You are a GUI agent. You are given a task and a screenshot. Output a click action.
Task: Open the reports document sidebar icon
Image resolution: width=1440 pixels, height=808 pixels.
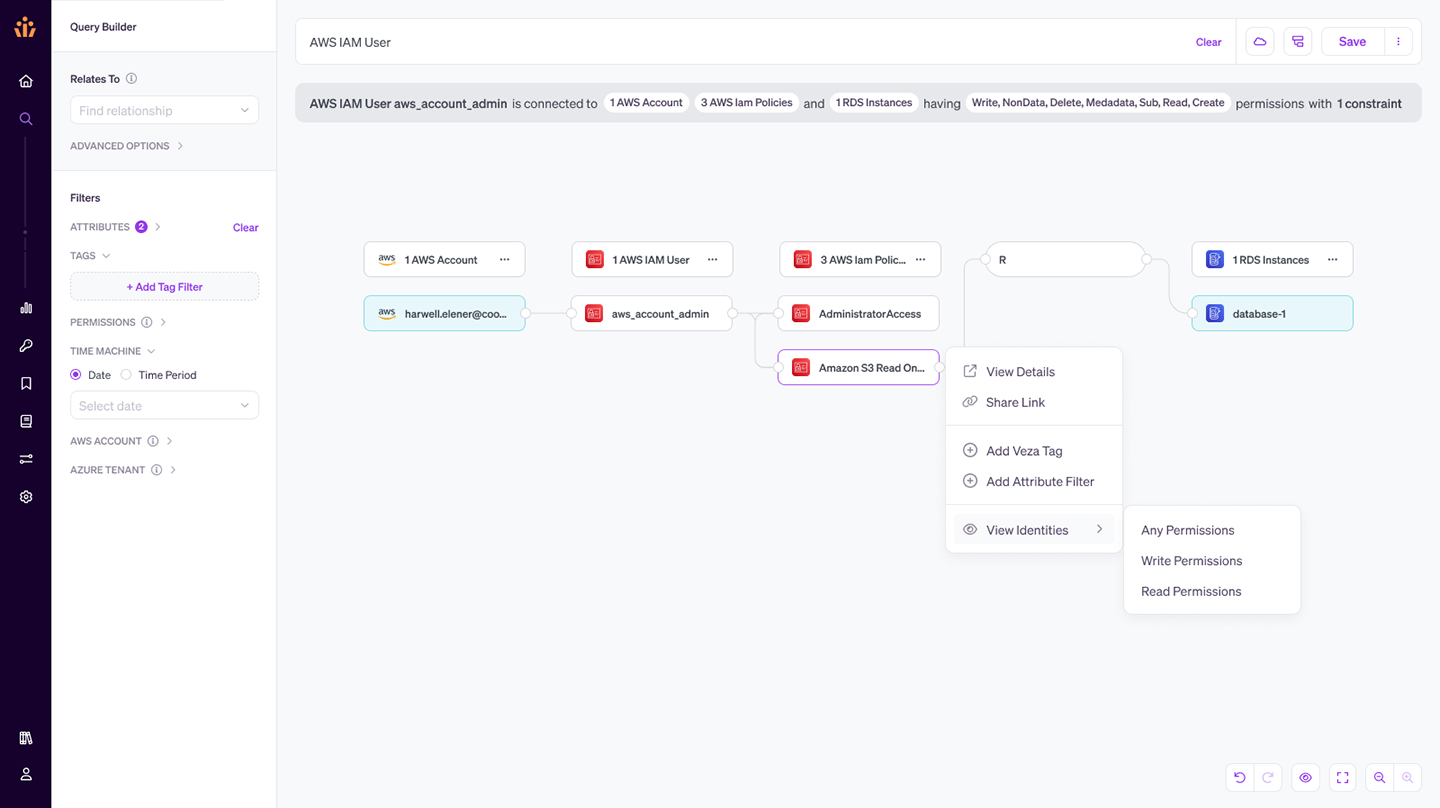(26, 421)
